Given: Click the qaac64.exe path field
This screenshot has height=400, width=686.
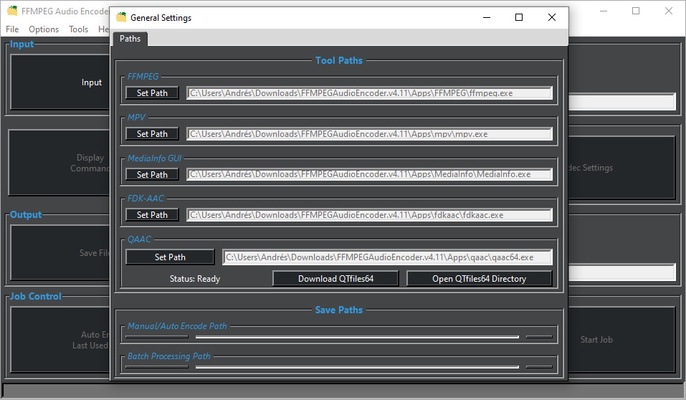Looking at the screenshot, I should click(x=387, y=257).
